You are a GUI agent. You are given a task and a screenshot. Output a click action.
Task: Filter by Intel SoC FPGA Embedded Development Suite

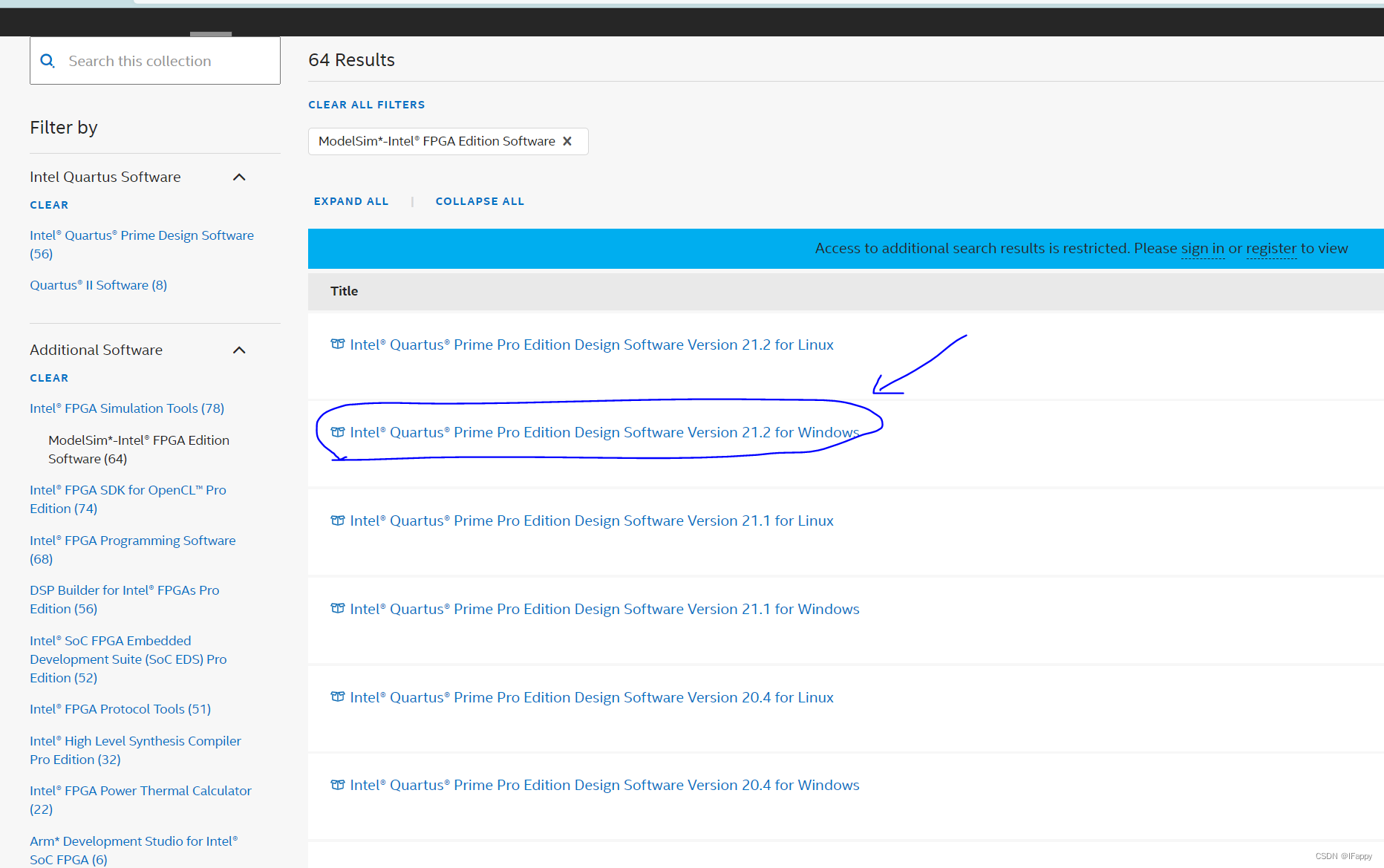[128, 659]
